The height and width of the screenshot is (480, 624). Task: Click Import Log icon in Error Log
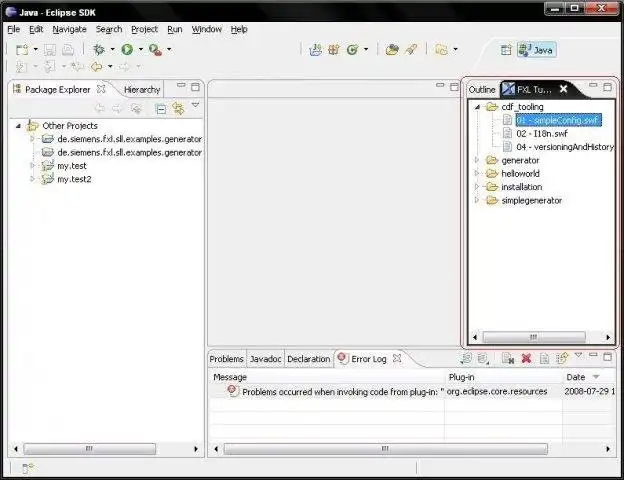(x=484, y=359)
